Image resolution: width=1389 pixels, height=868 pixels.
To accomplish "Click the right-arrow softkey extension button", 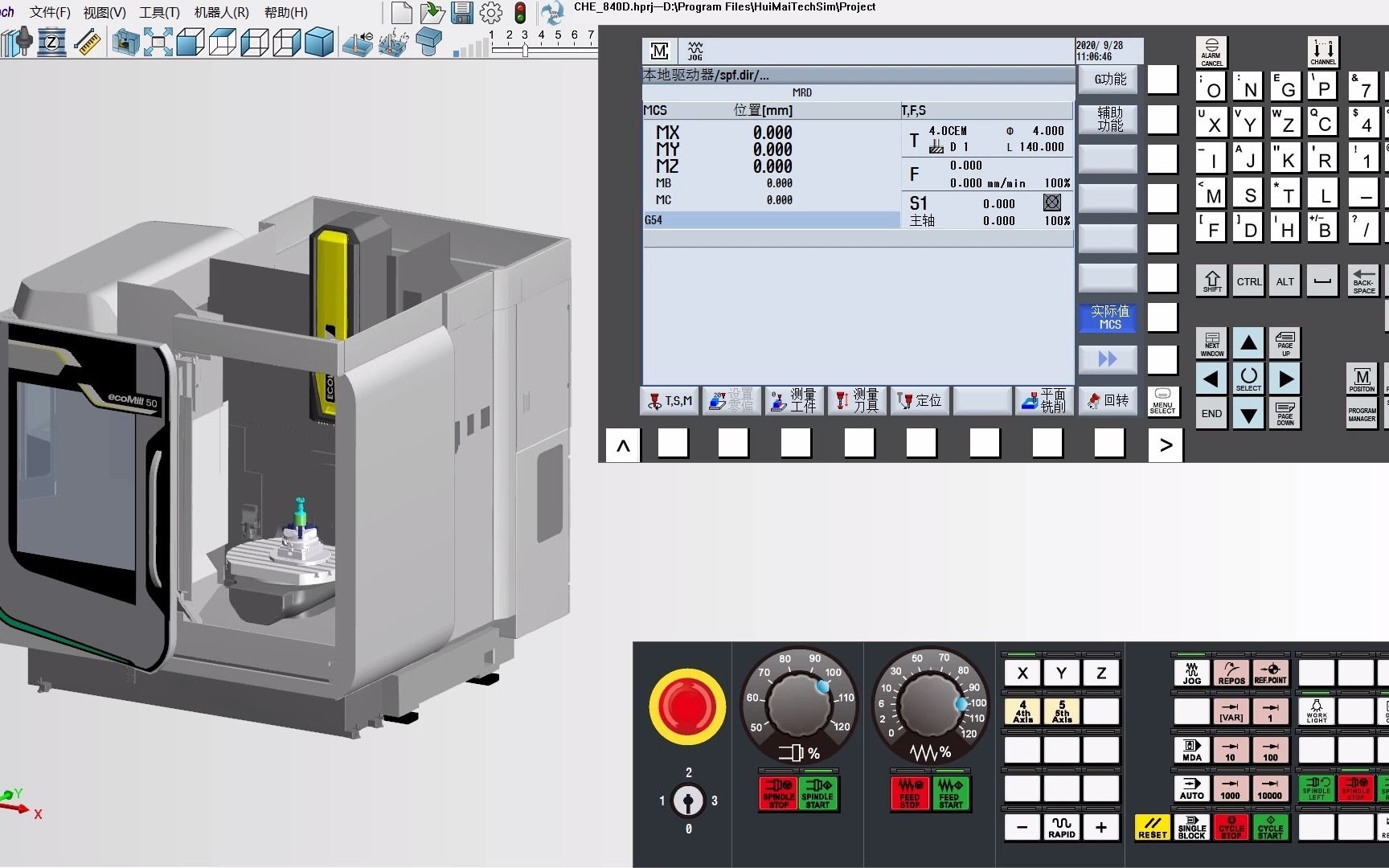I will (1166, 445).
